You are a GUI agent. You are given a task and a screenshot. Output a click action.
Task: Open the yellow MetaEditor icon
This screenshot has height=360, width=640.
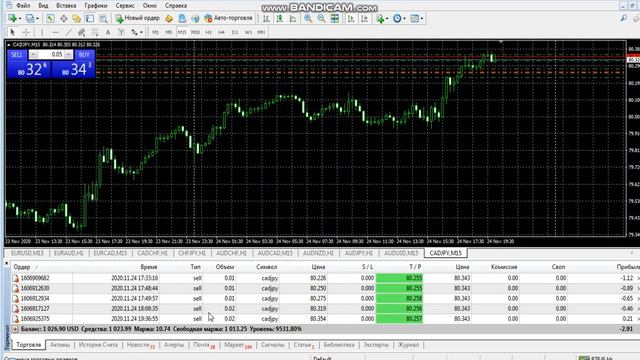point(169,18)
